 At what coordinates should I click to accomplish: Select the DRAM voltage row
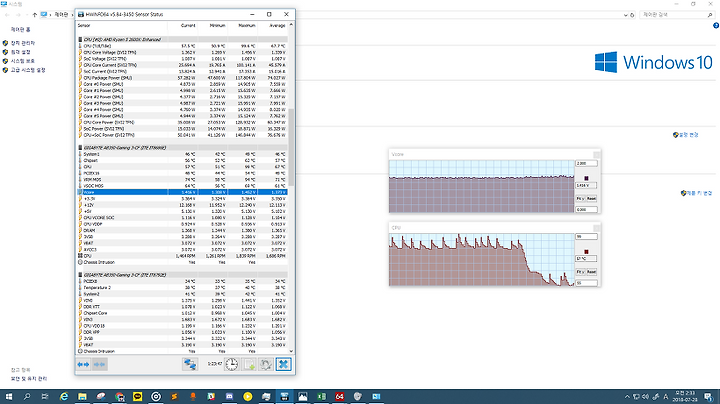182,230
